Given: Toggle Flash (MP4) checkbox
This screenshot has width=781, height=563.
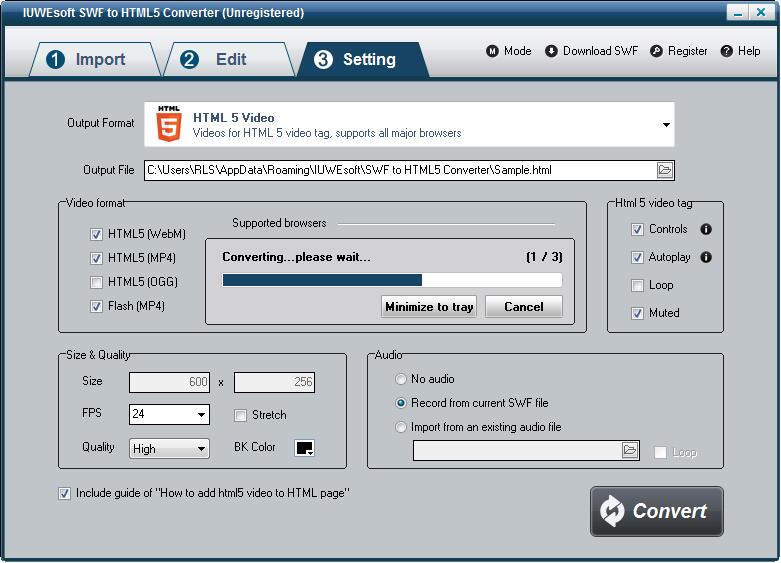Looking at the screenshot, I should coord(96,306).
